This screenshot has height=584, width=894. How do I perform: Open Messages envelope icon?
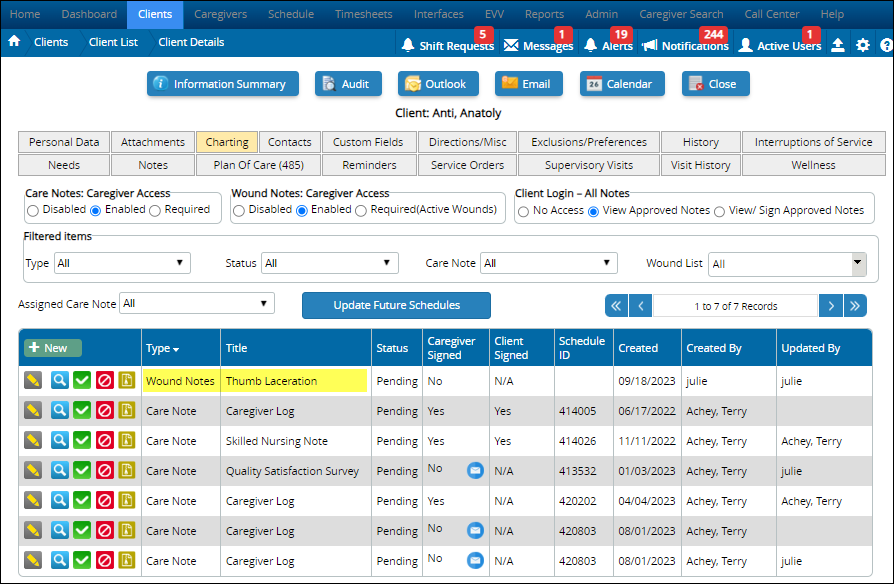click(511, 45)
